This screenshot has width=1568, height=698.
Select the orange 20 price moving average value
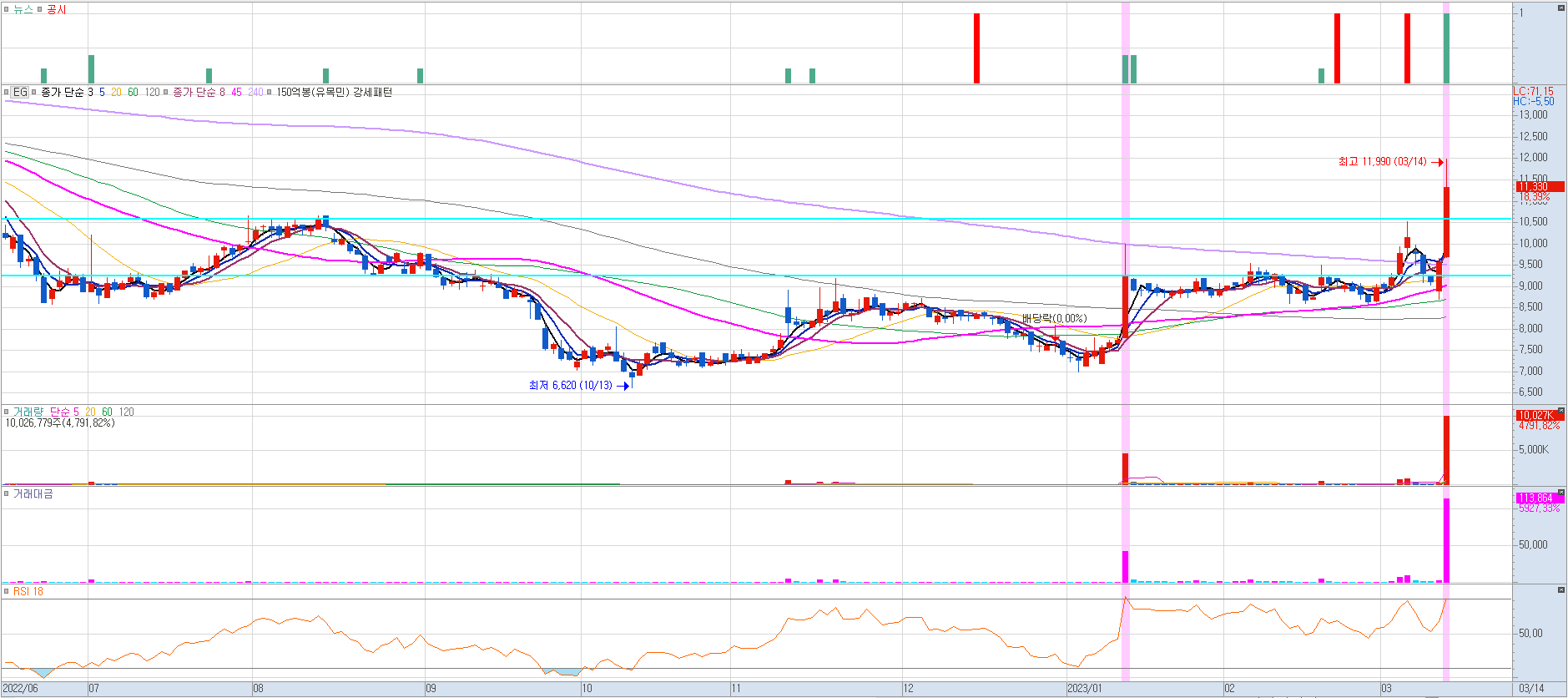(116, 93)
